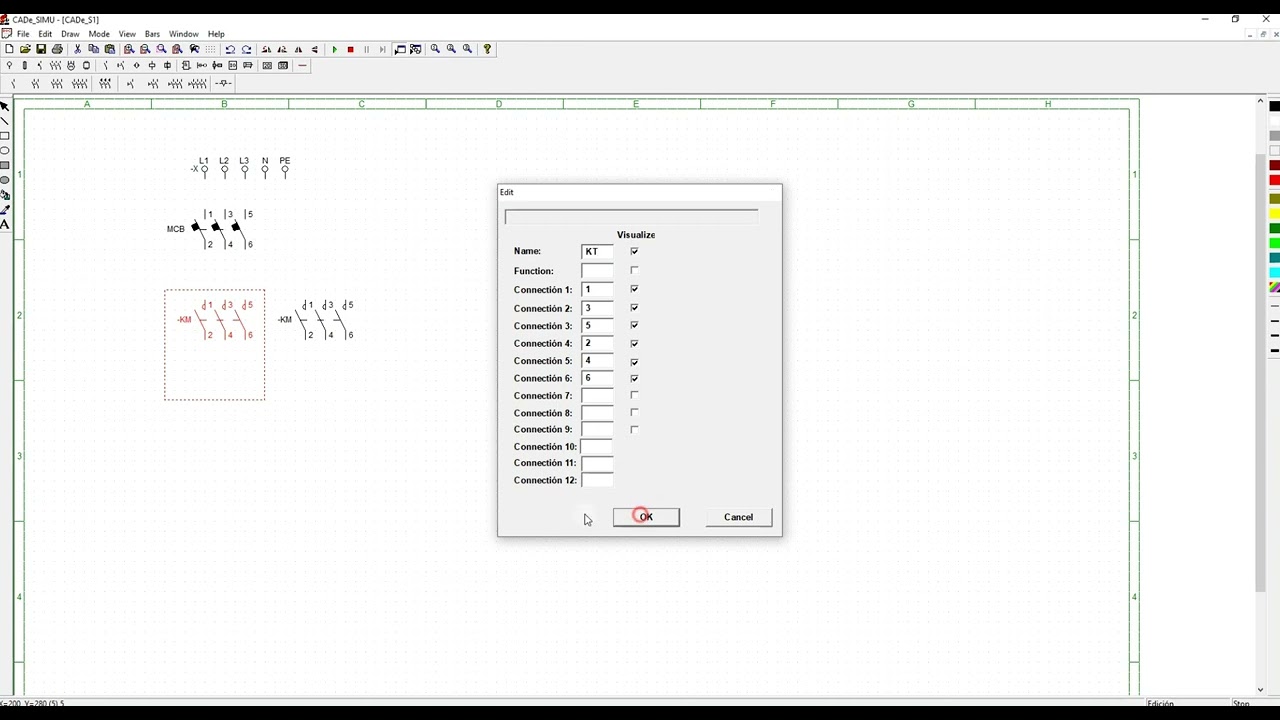The image size is (1280, 720).
Task: Select the empty ellipse drawing tool
Action: (x=5, y=151)
